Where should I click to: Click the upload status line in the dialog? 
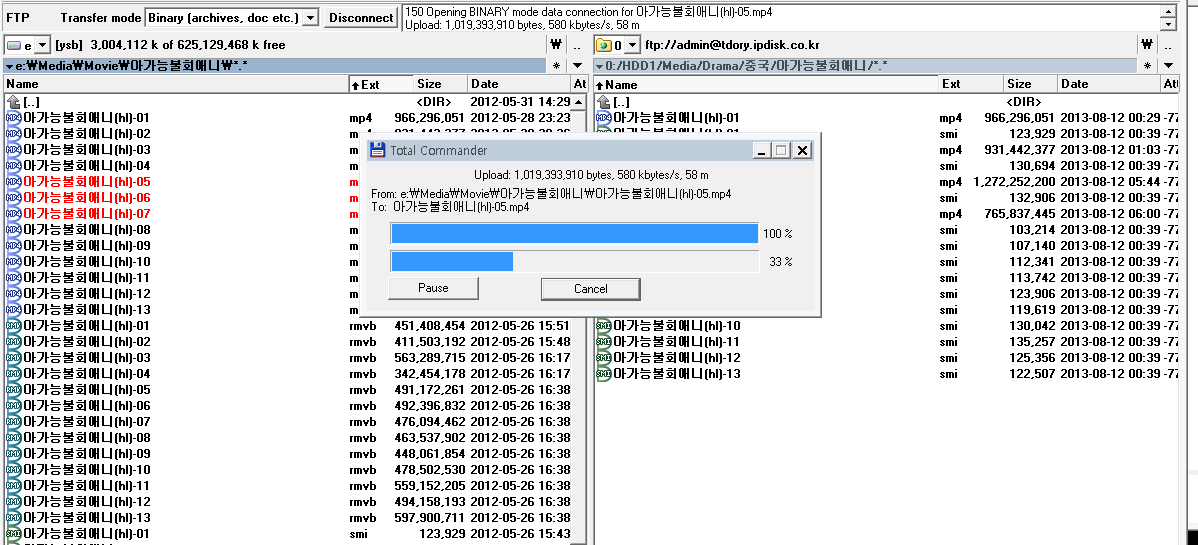pyautogui.click(x=591, y=174)
